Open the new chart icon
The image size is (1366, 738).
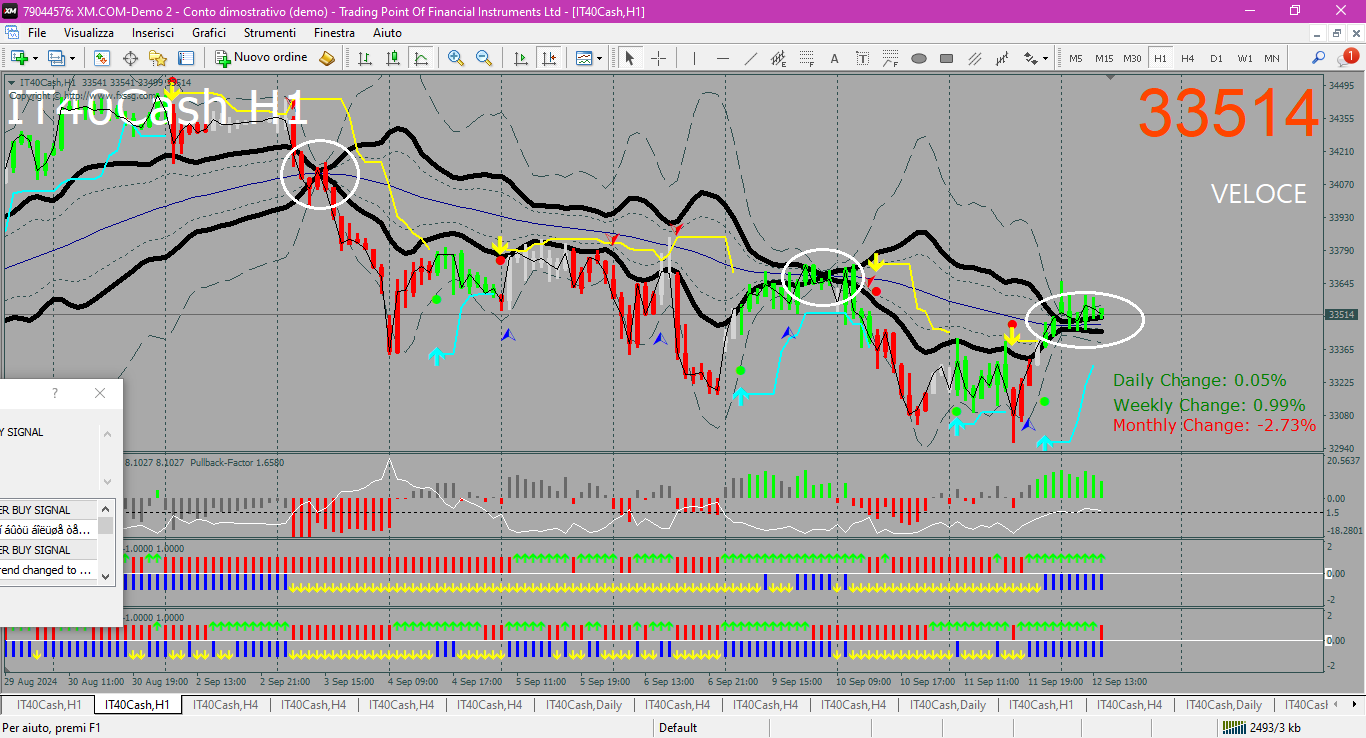19,58
